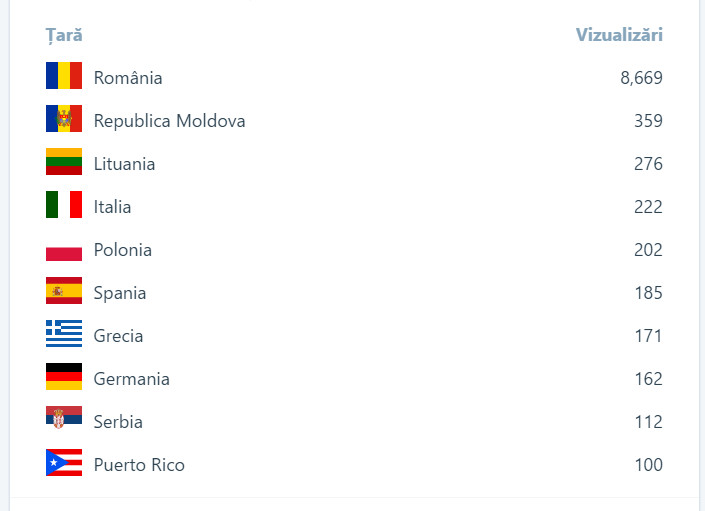
Task: Click the Țară column header
Action: pos(64,35)
